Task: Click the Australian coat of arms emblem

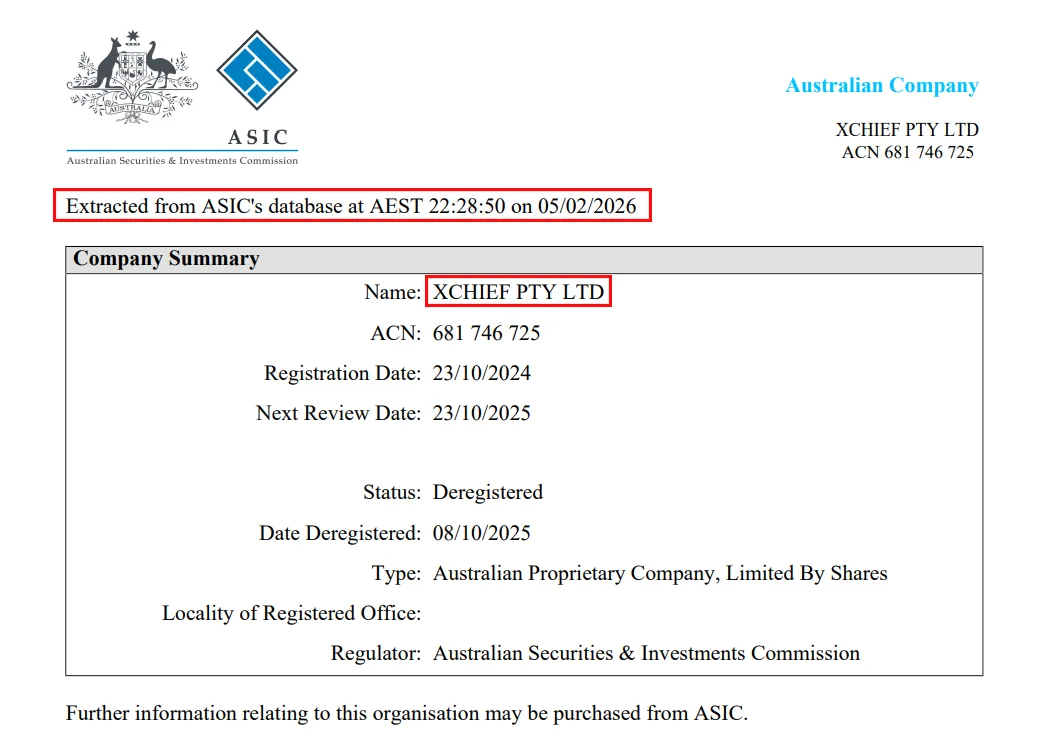Action: point(132,77)
